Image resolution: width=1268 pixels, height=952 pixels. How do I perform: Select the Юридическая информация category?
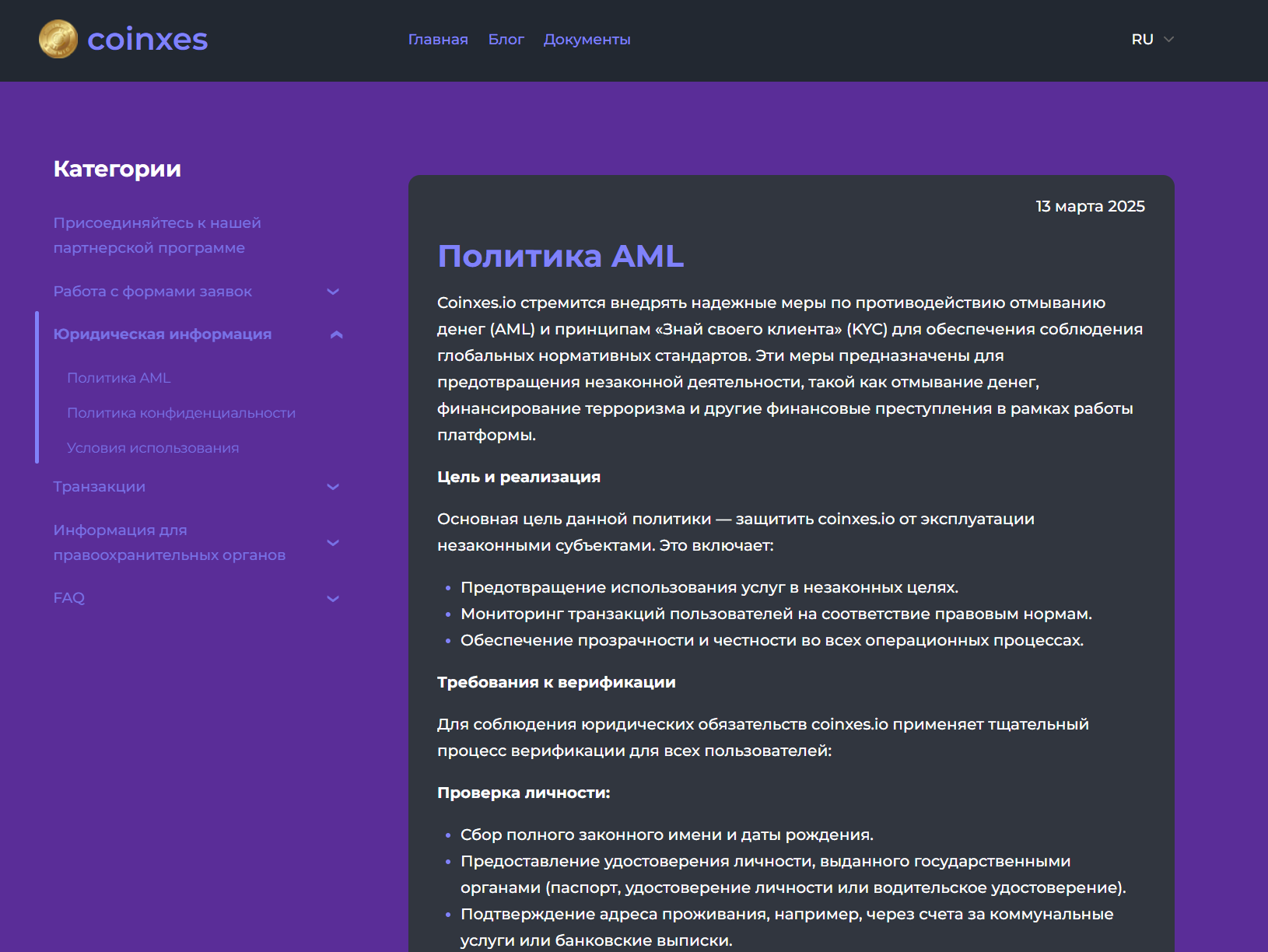[x=163, y=334]
